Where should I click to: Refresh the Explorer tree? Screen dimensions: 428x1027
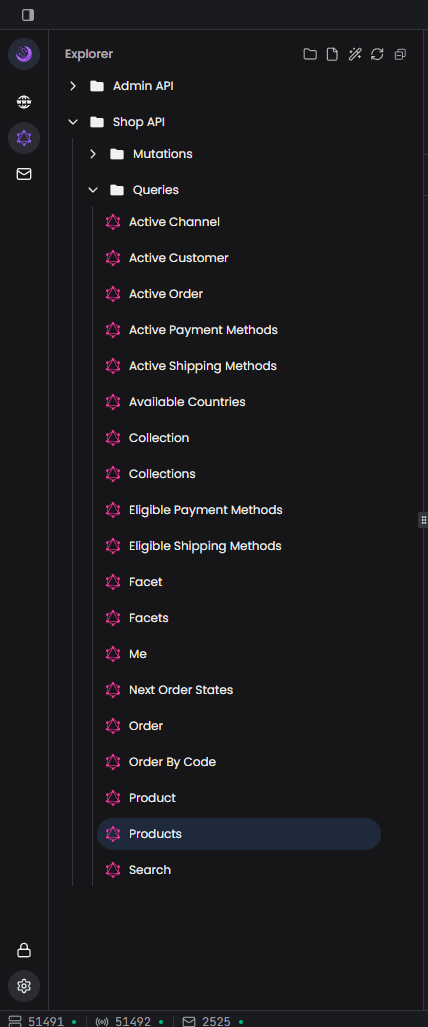[x=377, y=54]
